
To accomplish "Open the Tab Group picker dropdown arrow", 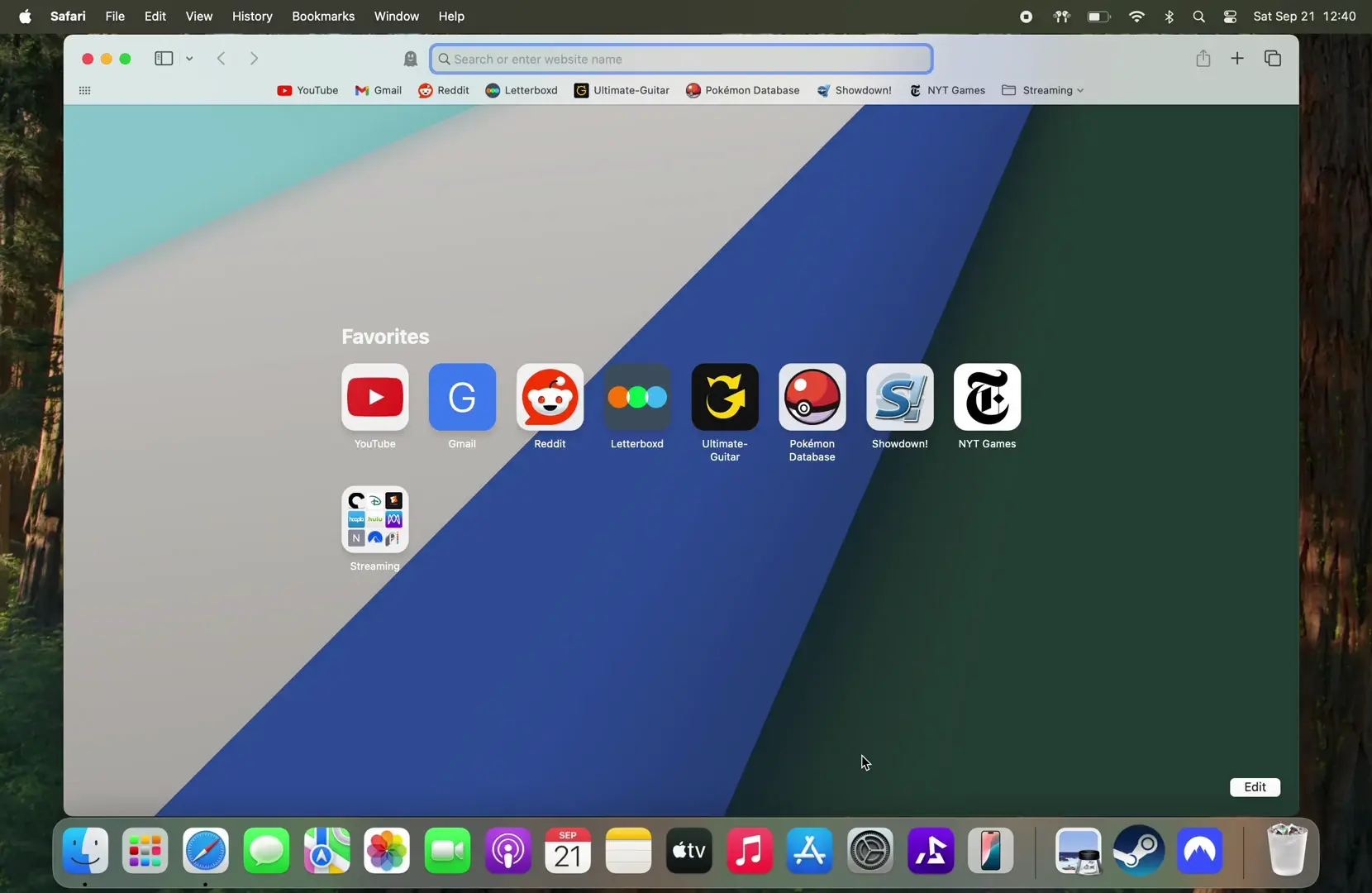I will point(189,59).
